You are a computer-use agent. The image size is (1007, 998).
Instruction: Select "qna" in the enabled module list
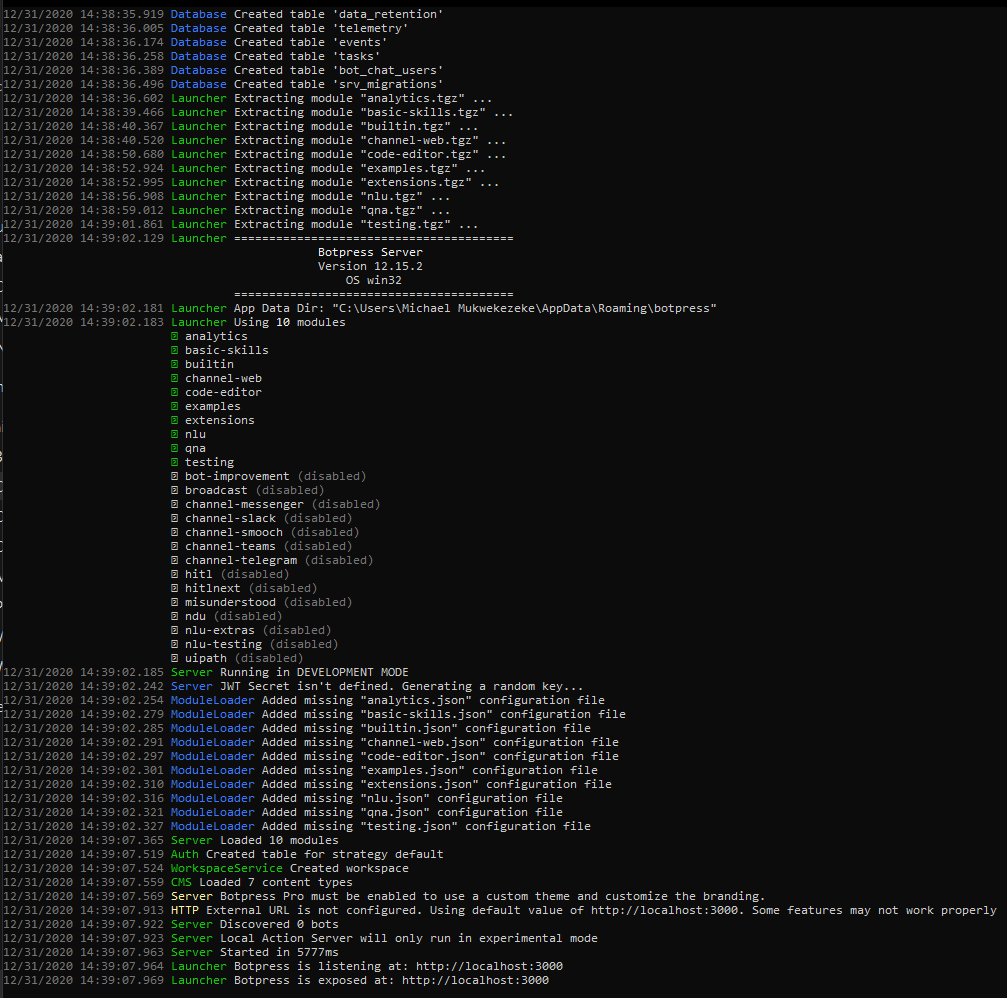195,448
